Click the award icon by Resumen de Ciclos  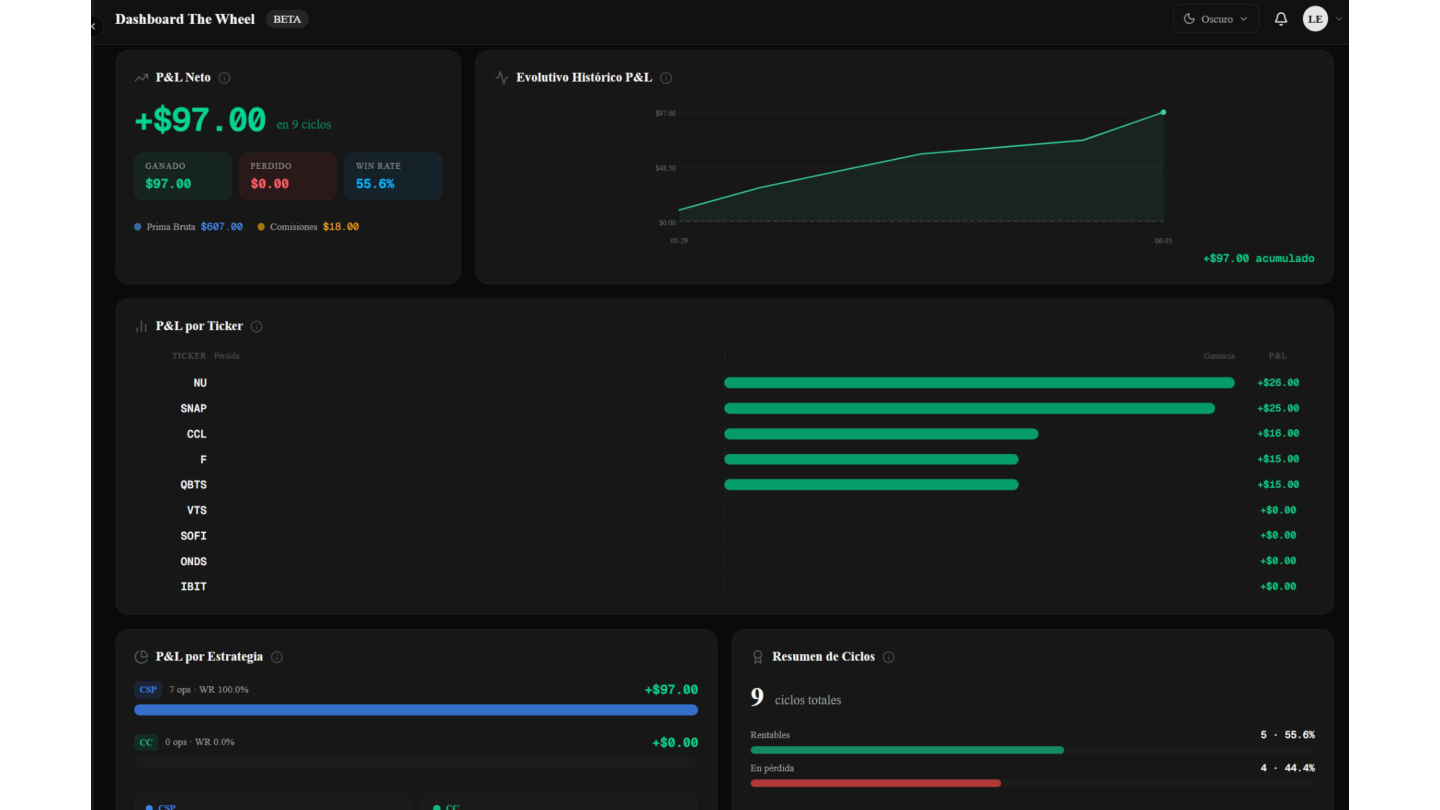[758, 657]
